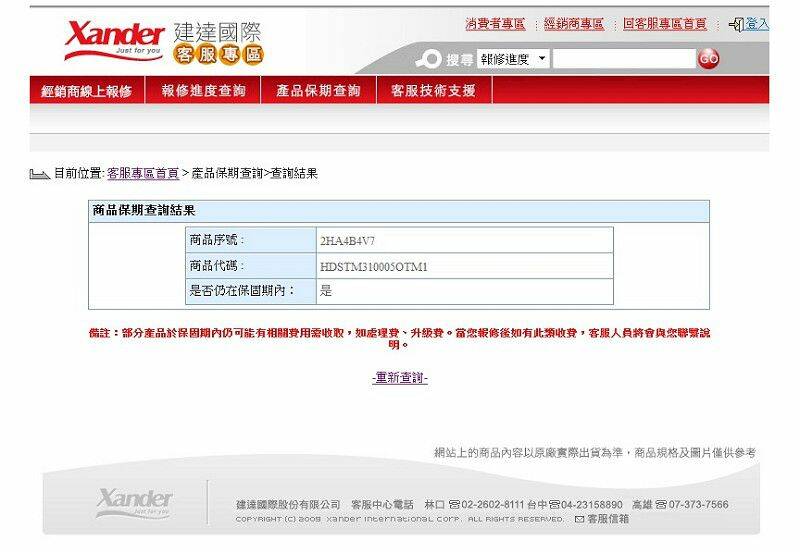Open the 經銷商線上報修 navigation tab
The height and width of the screenshot is (552, 800).
[x=86, y=91]
